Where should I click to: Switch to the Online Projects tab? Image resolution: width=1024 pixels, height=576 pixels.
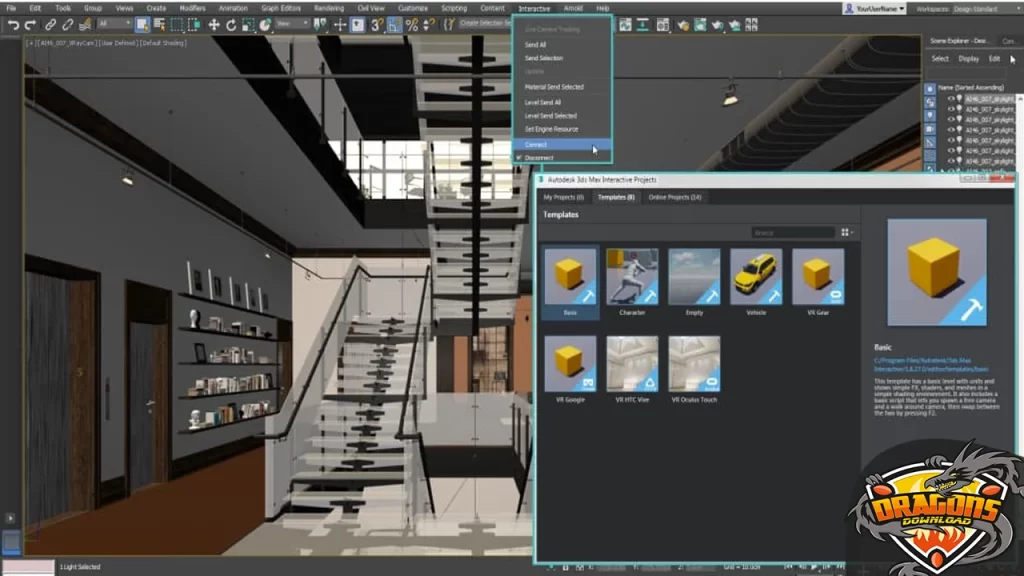tap(674, 197)
